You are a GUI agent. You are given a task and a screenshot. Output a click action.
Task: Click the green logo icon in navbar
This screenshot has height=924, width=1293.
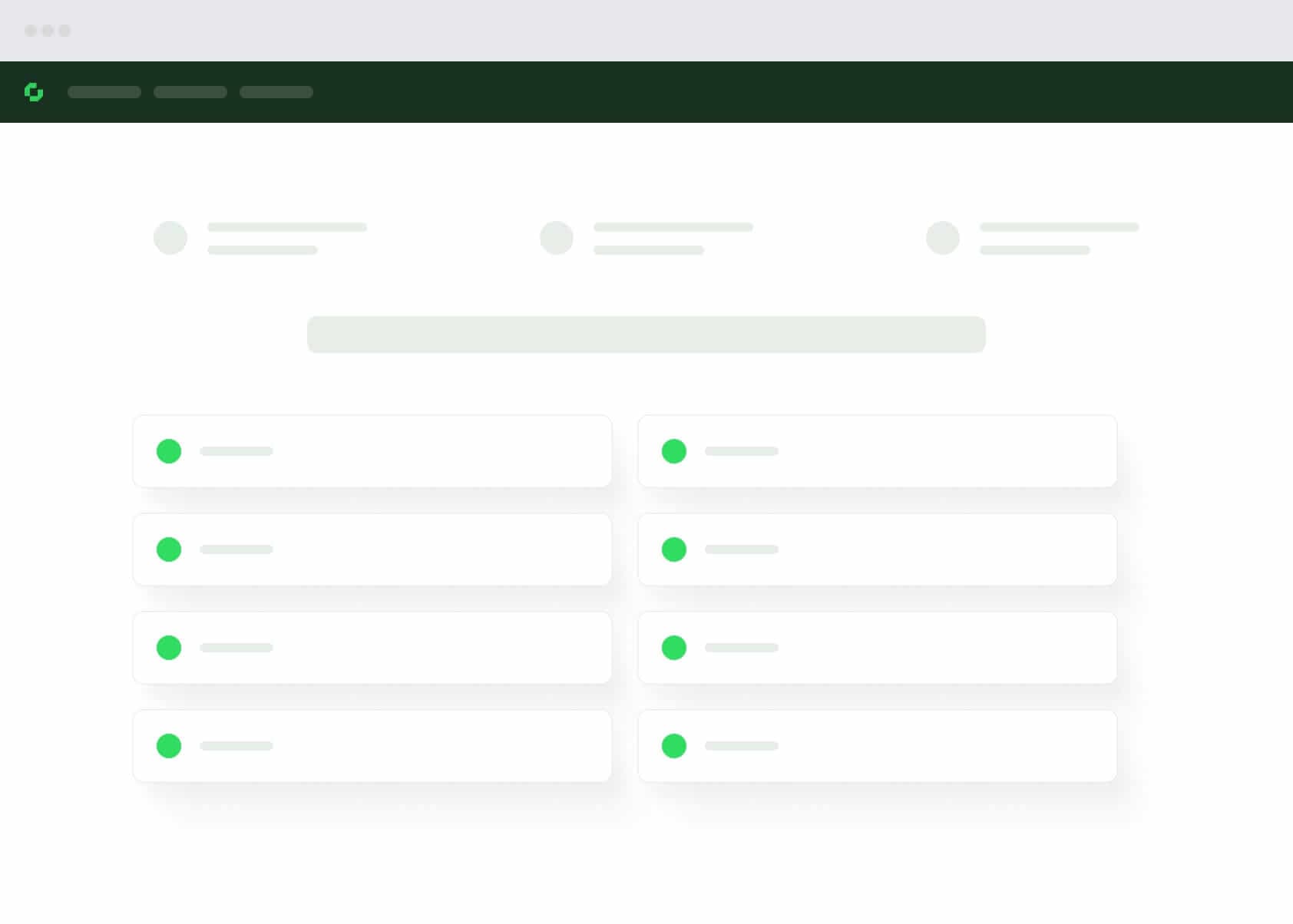[34, 92]
